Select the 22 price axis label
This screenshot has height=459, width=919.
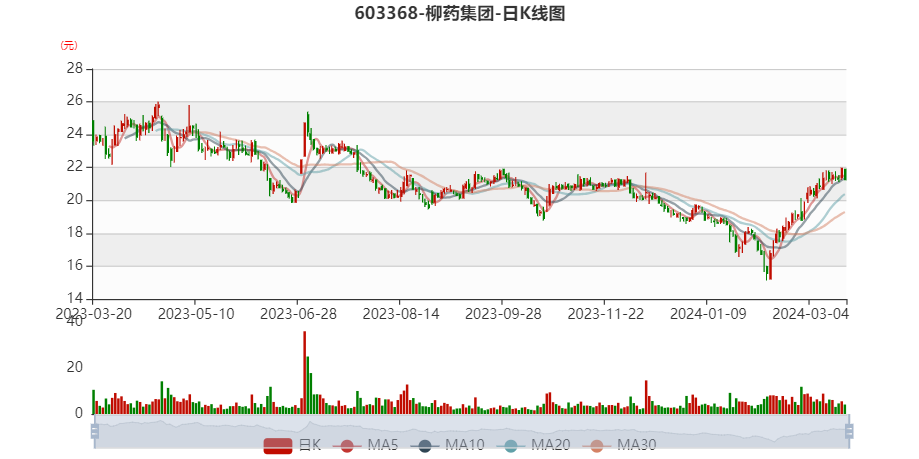(x=76, y=168)
